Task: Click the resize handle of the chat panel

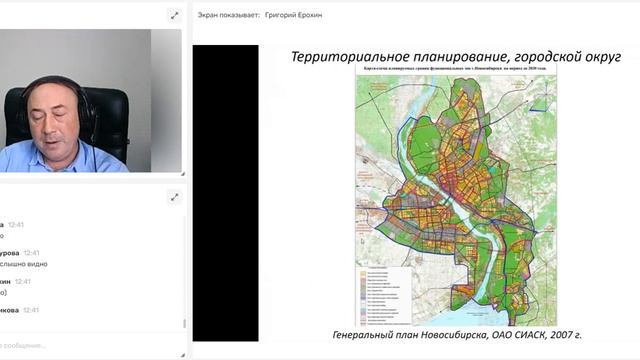Action: coord(183,355)
